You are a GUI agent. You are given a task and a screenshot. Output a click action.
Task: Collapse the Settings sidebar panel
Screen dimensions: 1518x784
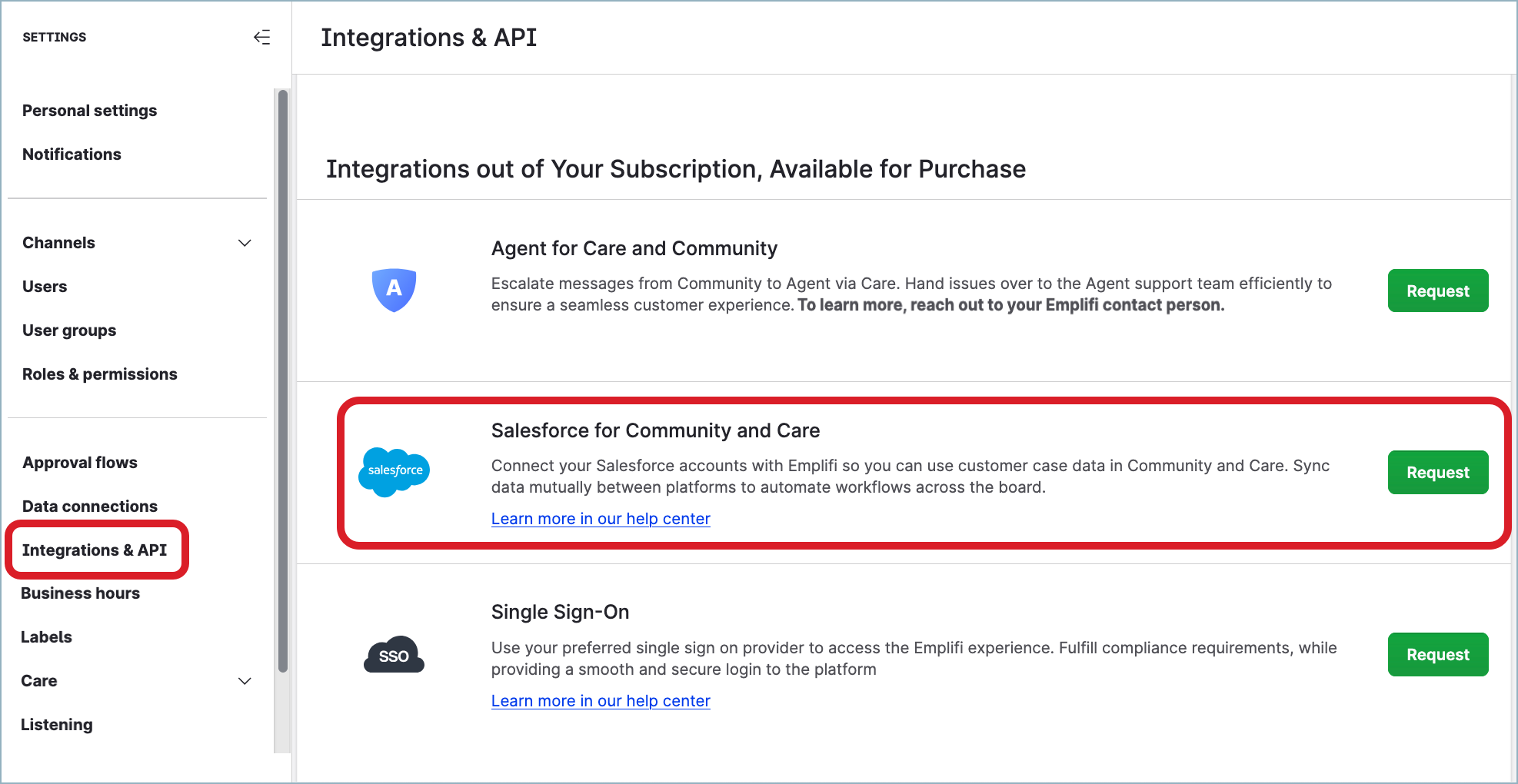[x=262, y=36]
